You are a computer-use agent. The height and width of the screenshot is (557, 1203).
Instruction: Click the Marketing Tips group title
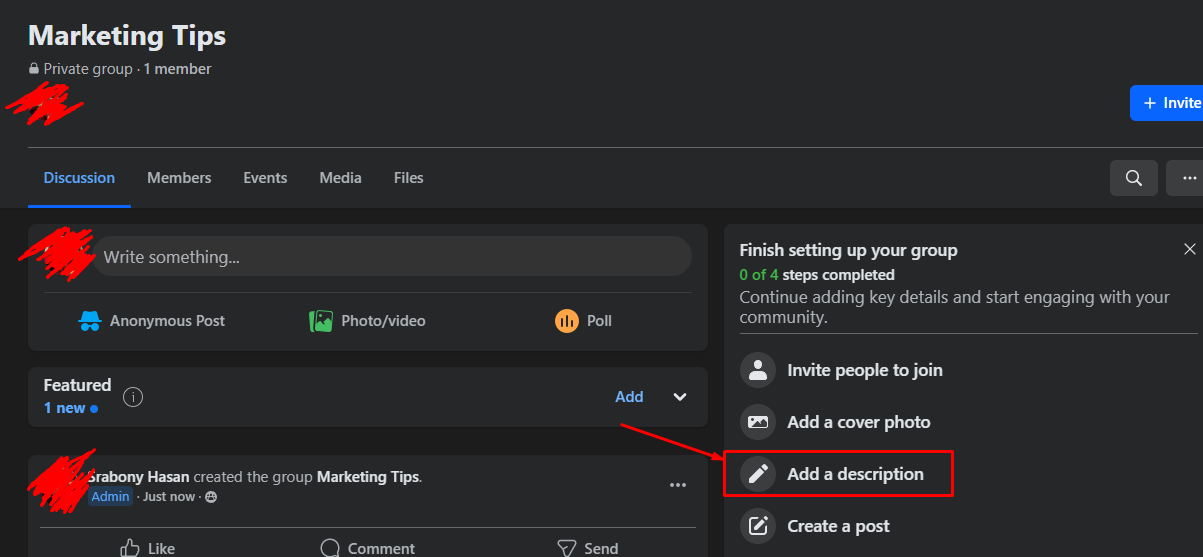click(x=127, y=36)
